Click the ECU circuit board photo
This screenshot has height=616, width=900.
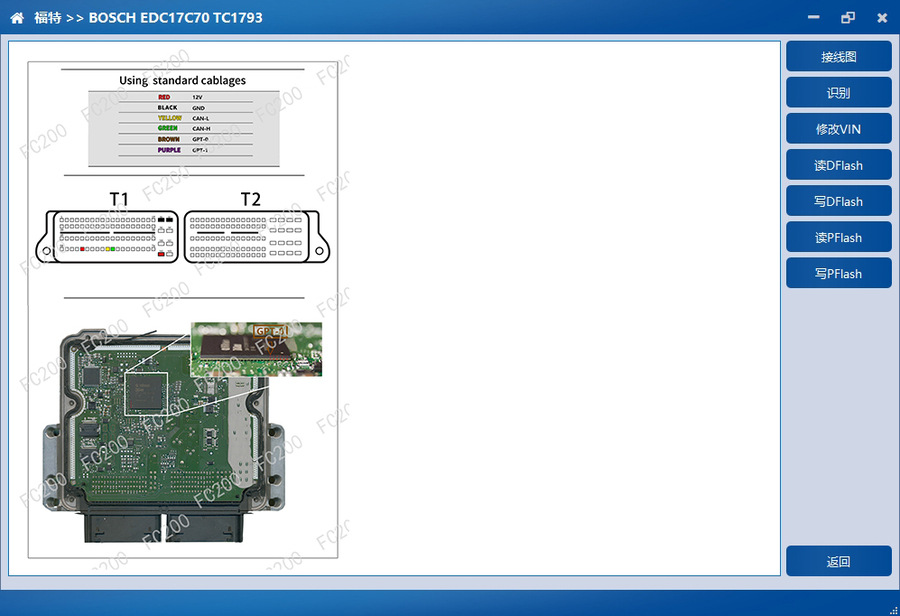pyautogui.click(x=164, y=436)
